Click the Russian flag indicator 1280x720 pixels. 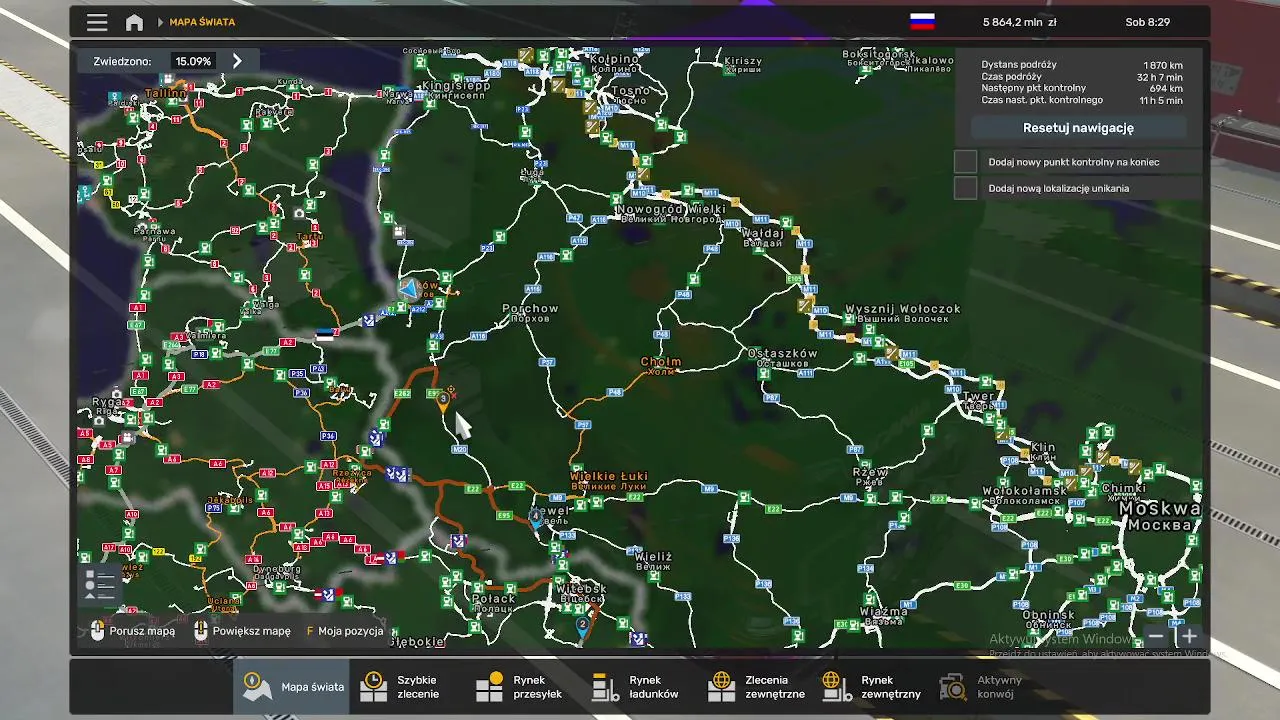922,21
